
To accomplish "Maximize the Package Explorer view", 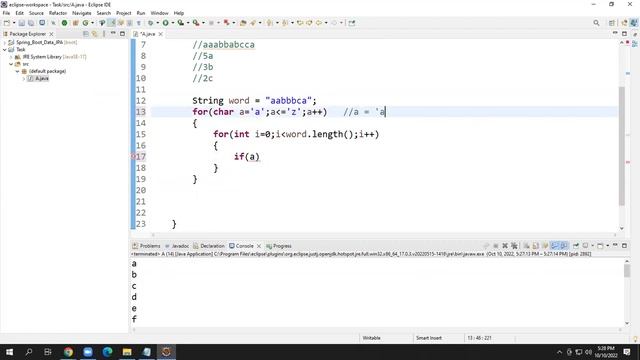I will coord(122,33).
